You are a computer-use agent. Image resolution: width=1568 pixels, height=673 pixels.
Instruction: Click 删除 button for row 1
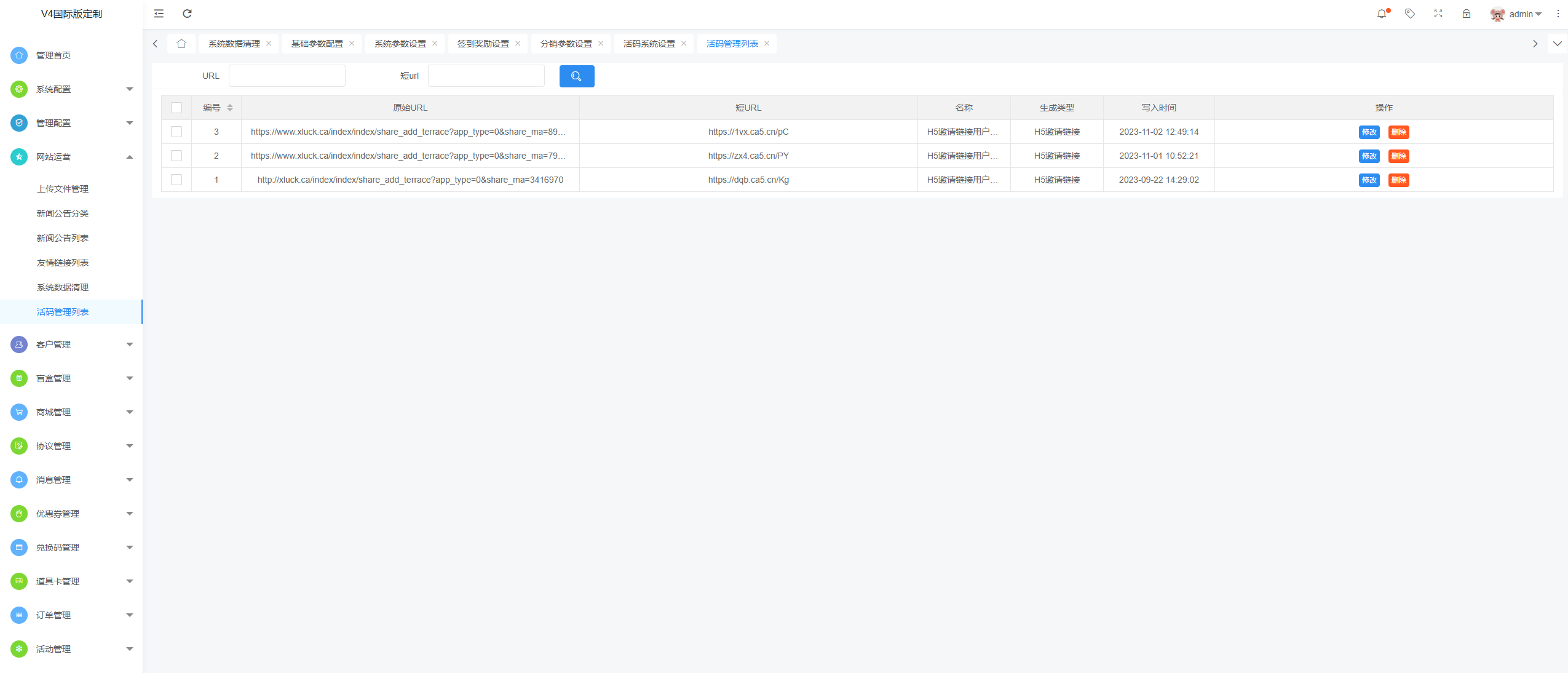1398,180
